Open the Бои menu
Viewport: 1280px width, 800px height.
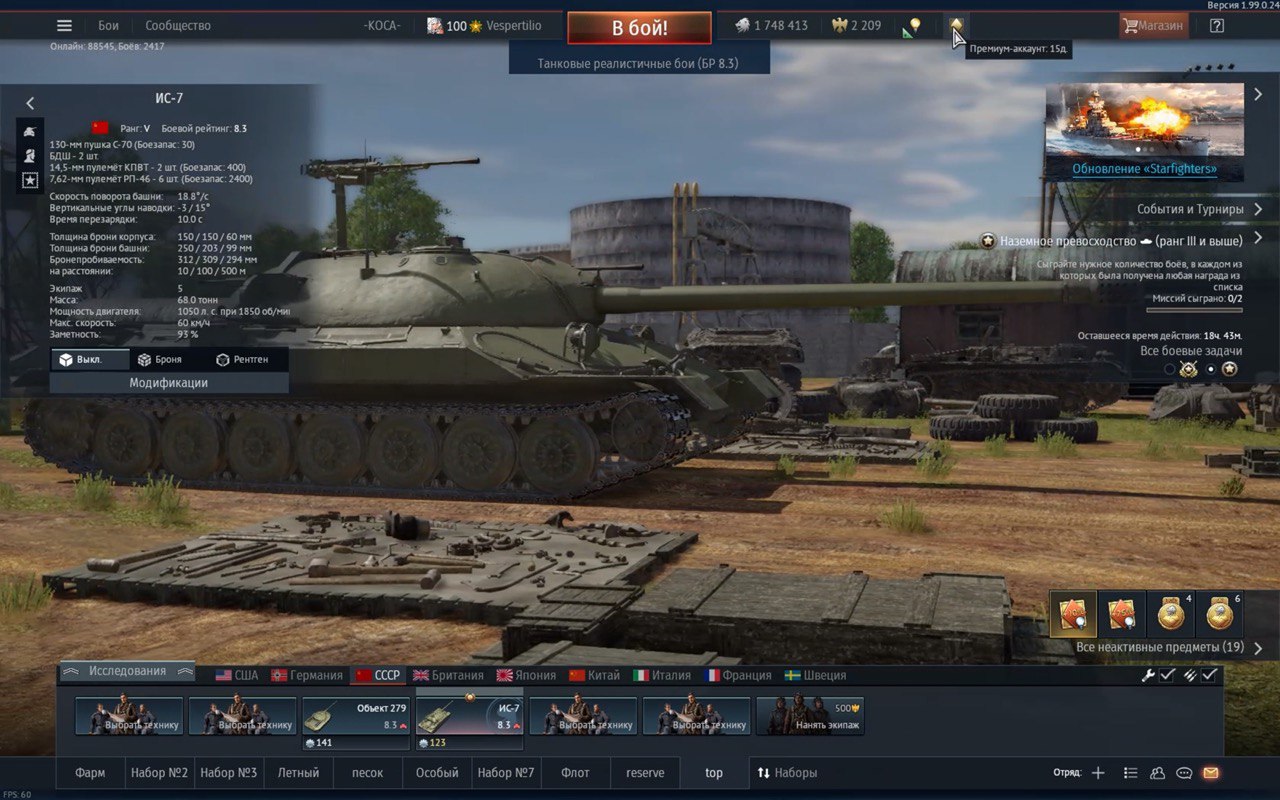point(108,26)
